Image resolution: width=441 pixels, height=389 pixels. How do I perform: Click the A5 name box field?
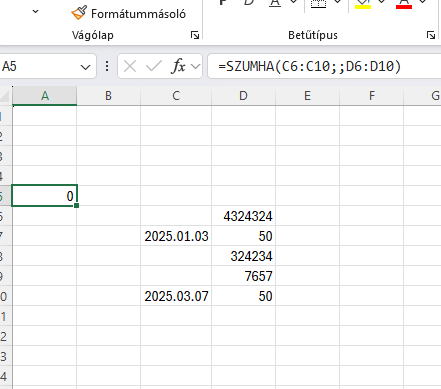coord(48,66)
